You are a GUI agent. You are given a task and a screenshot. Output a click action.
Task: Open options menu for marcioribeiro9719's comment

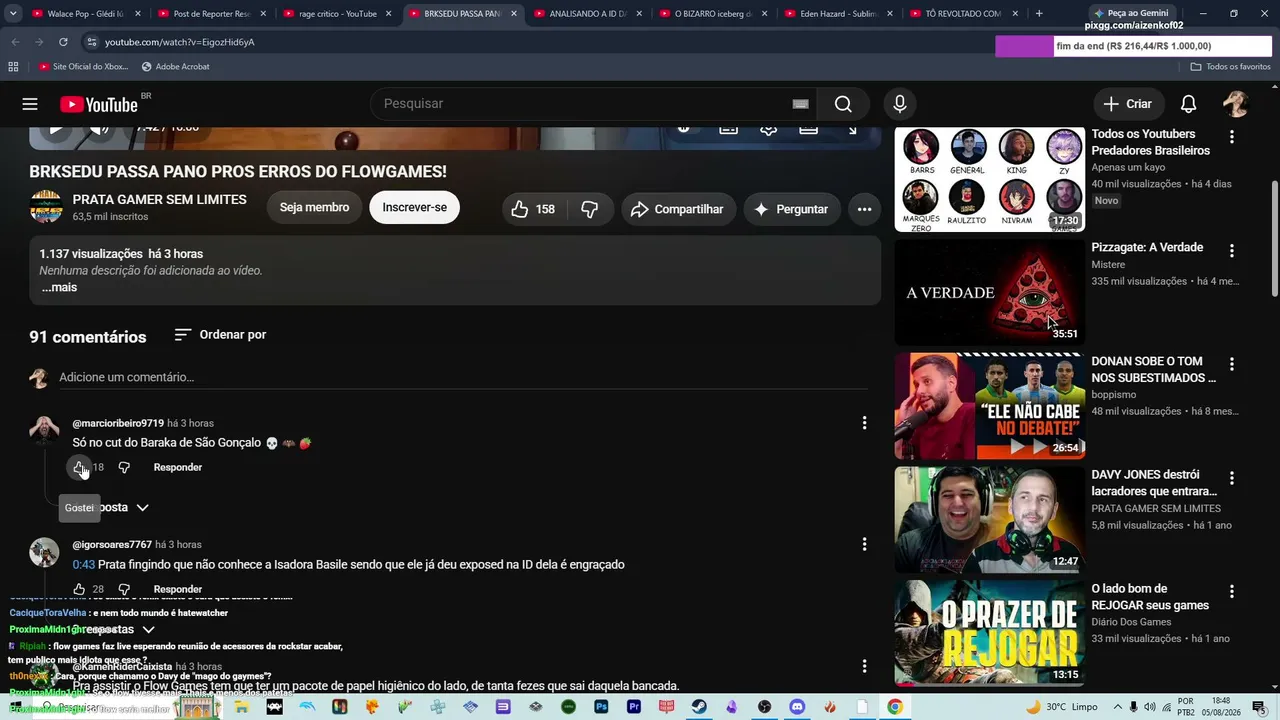click(x=864, y=423)
